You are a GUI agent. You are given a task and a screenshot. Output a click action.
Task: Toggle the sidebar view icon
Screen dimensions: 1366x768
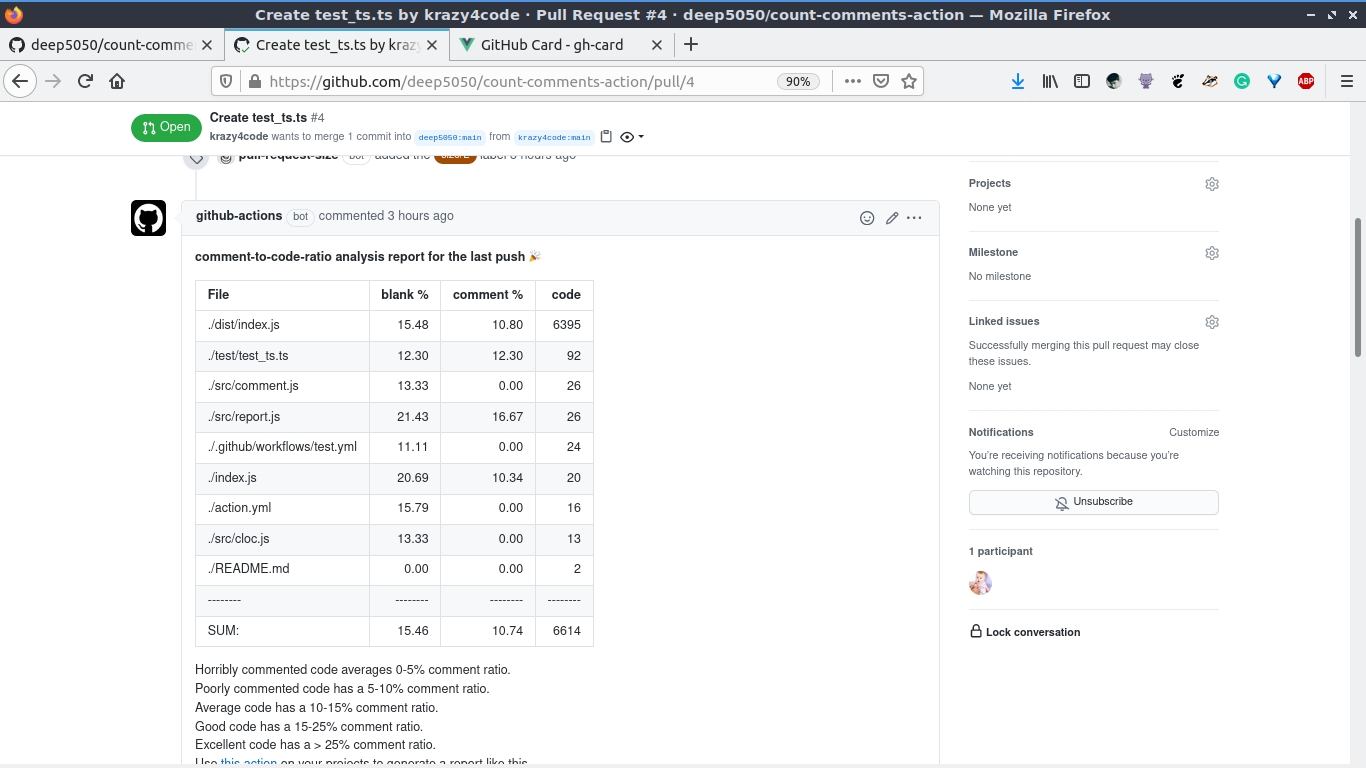coord(1082,82)
